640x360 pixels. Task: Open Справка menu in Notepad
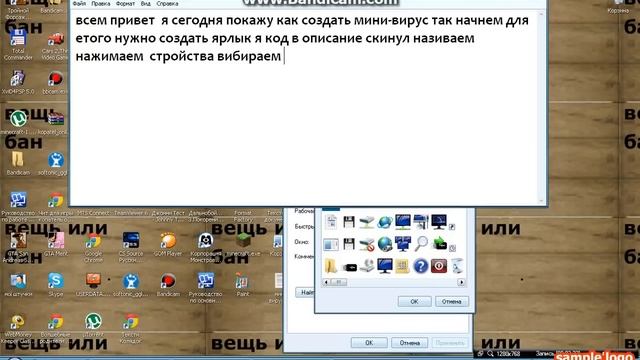[167, 3]
